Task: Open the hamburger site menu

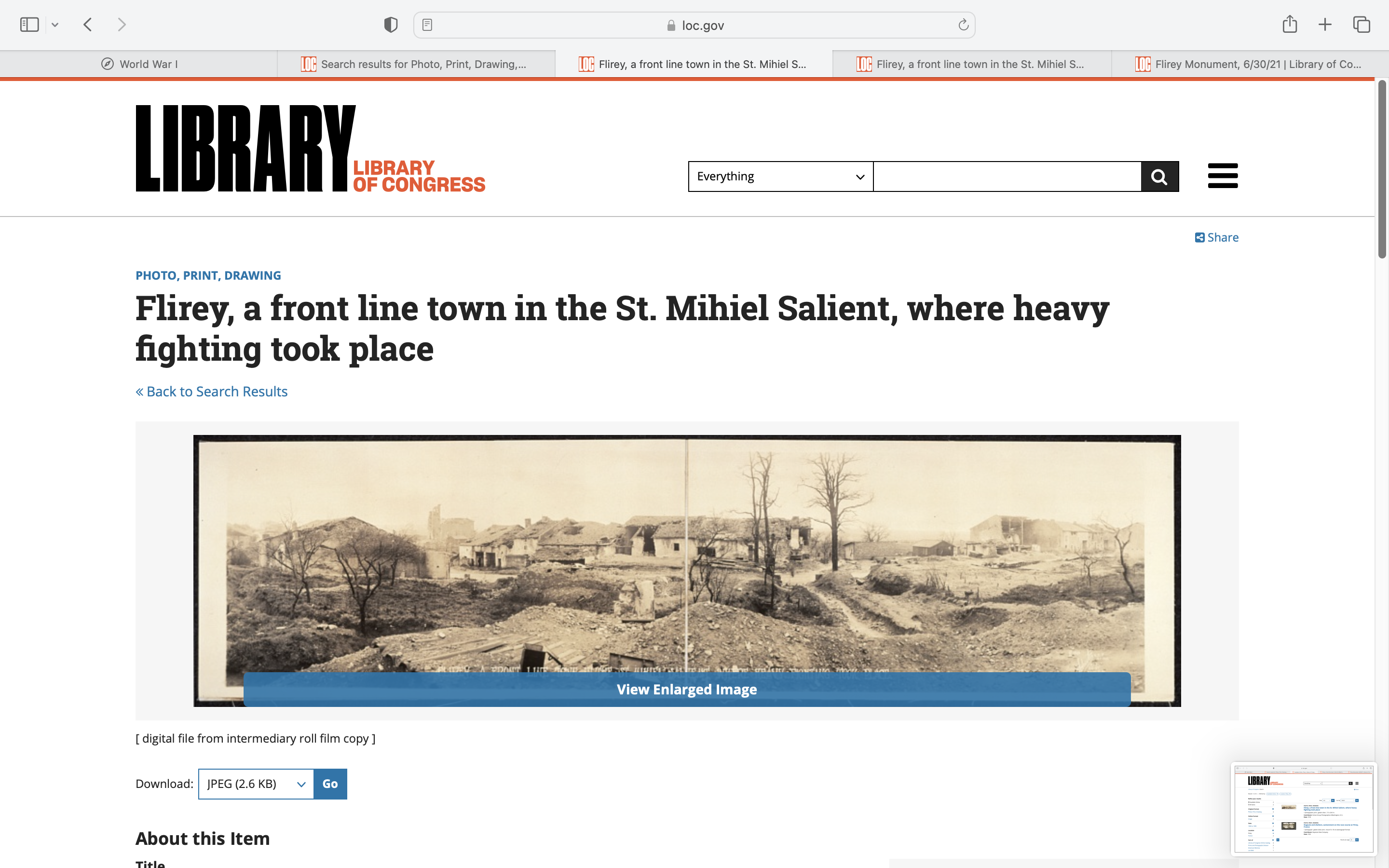Action: tap(1223, 176)
